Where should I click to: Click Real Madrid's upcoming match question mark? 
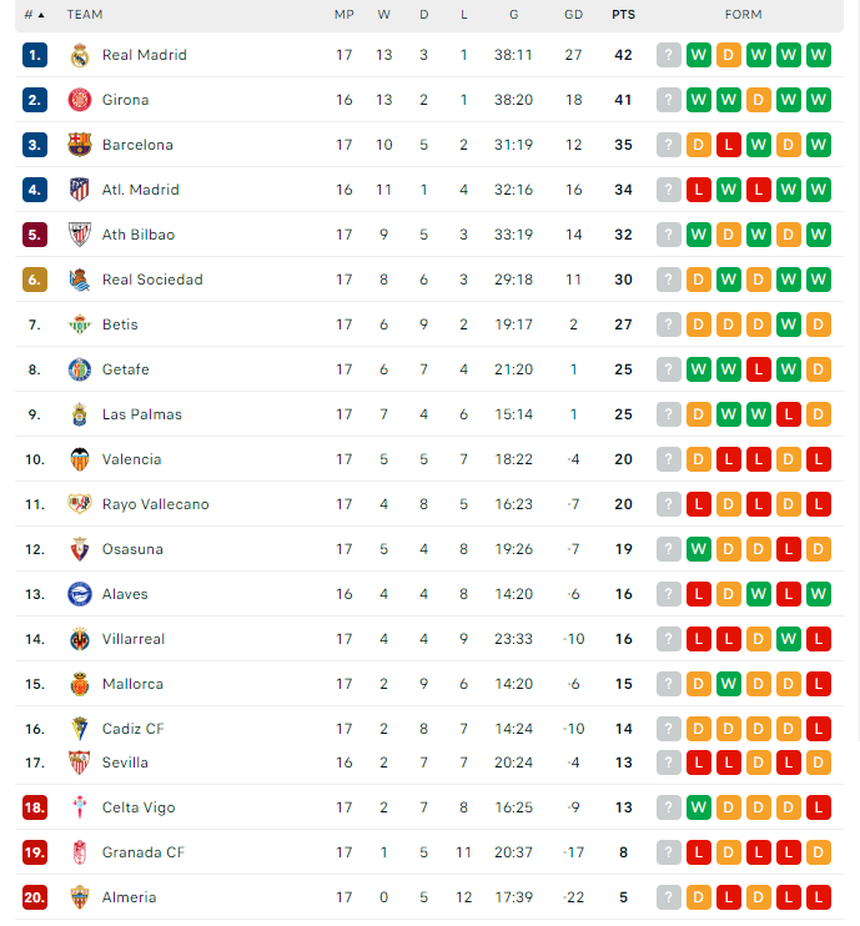point(669,55)
